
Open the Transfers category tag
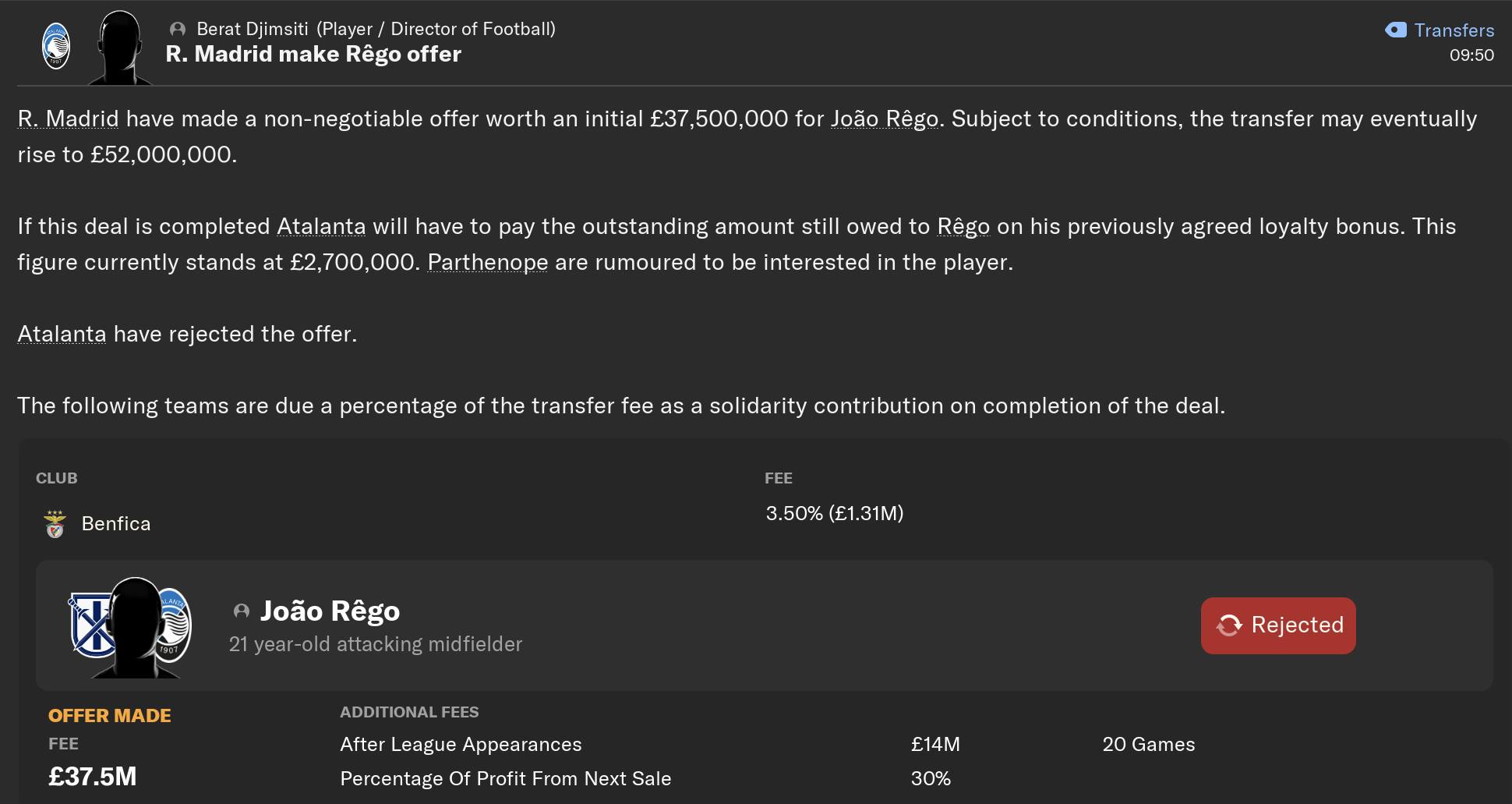pyautogui.click(x=1454, y=30)
